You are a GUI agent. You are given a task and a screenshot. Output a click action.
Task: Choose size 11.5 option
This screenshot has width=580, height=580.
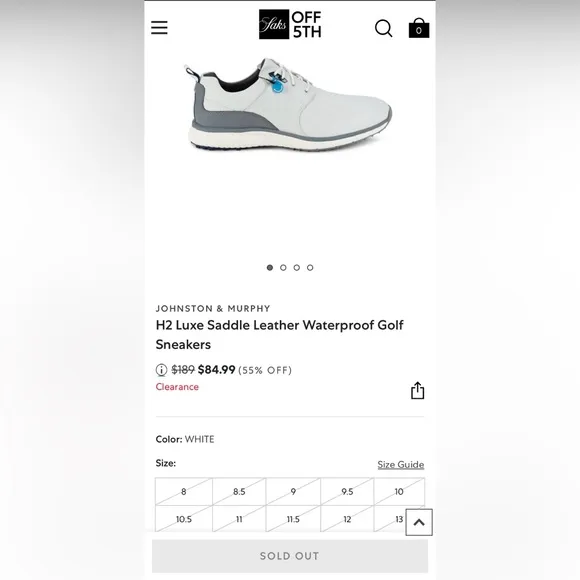tap(293, 519)
